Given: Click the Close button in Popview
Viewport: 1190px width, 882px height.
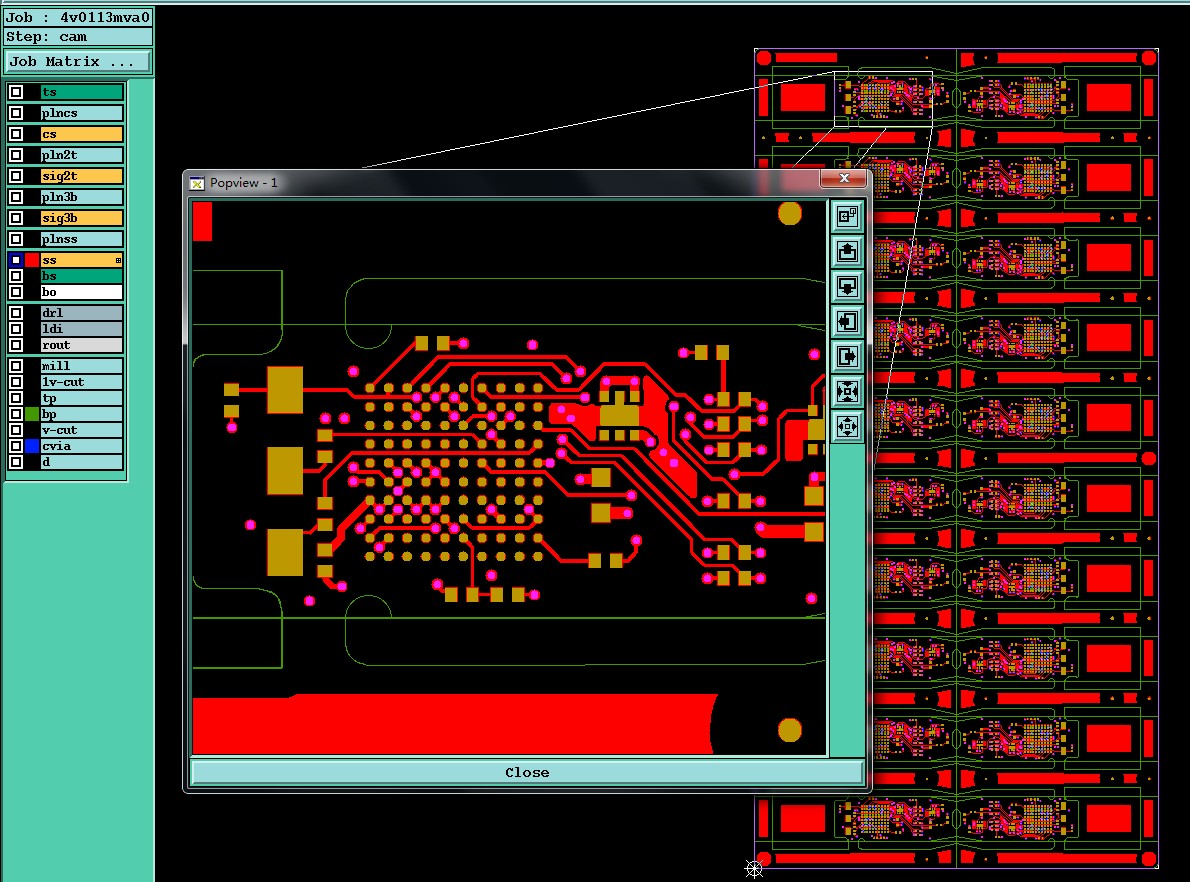Looking at the screenshot, I should coord(527,773).
